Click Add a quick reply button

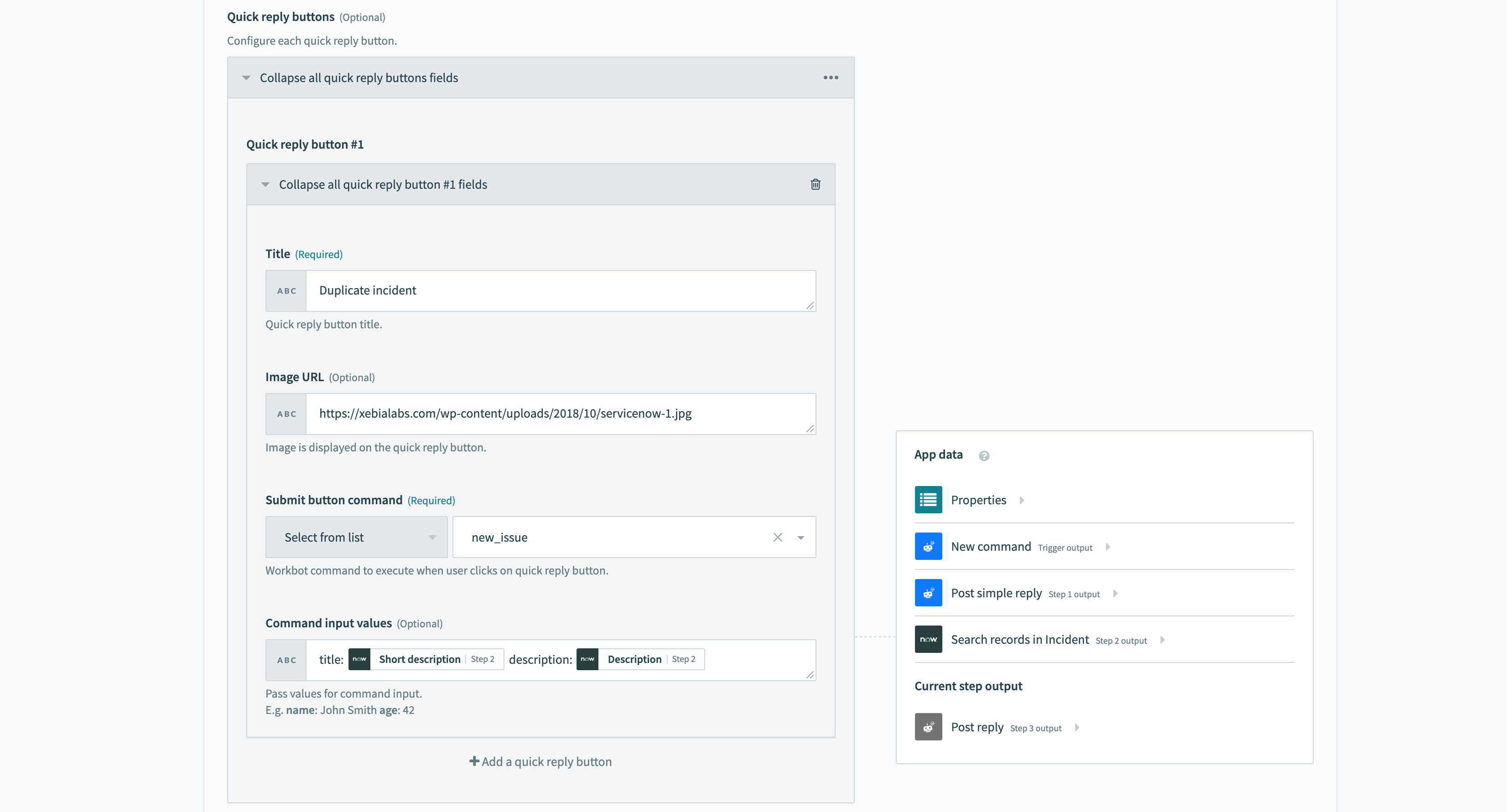(540, 762)
